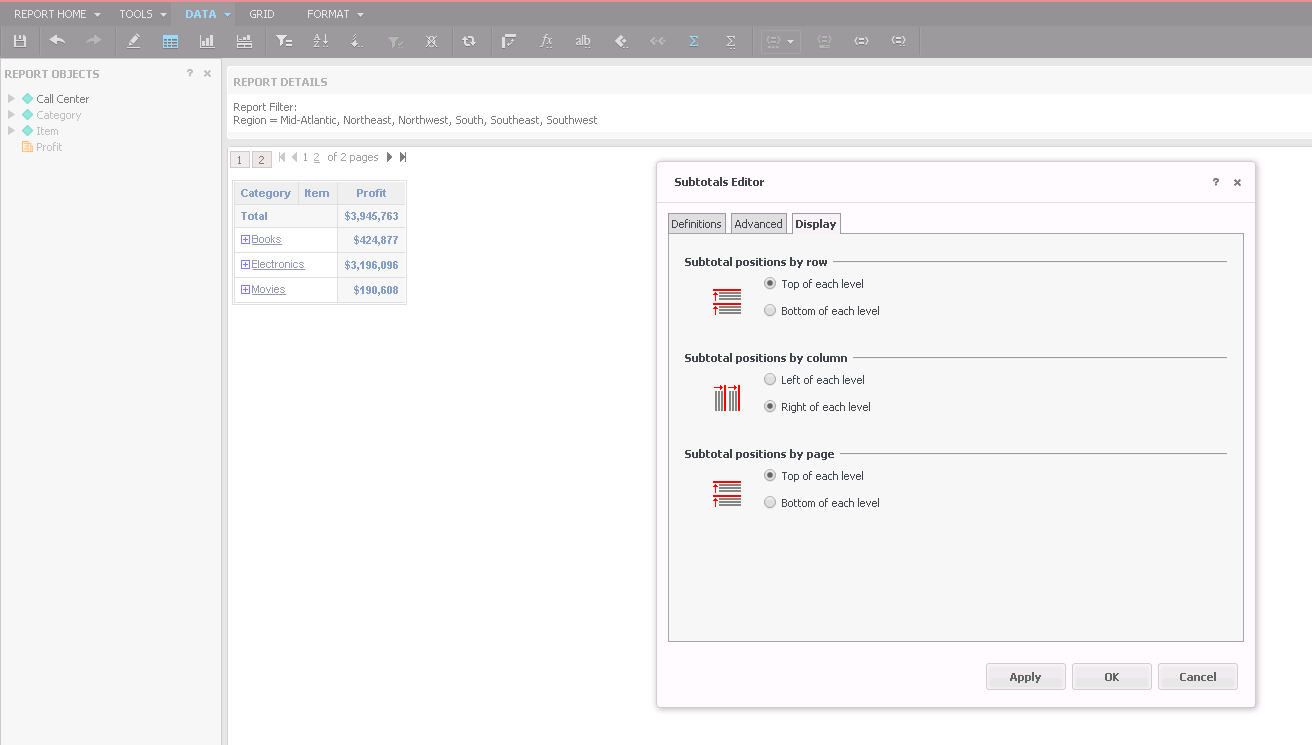
Task: Select page subtotals Top of each level
Action: click(770, 475)
